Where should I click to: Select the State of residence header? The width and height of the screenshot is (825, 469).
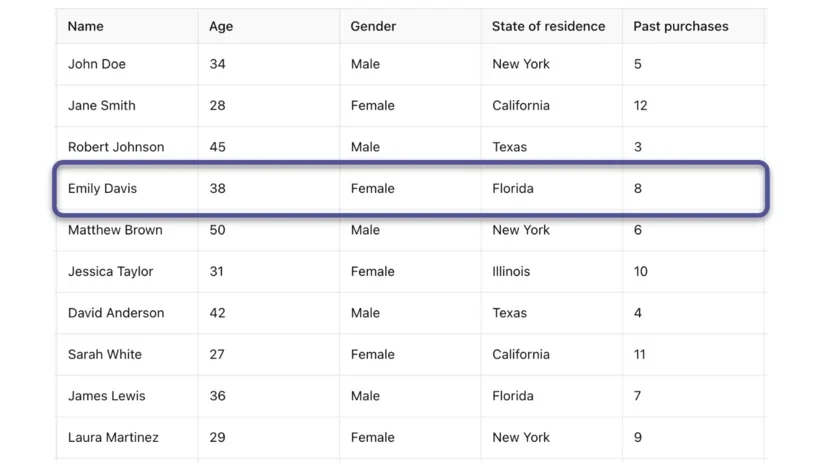point(548,26)
